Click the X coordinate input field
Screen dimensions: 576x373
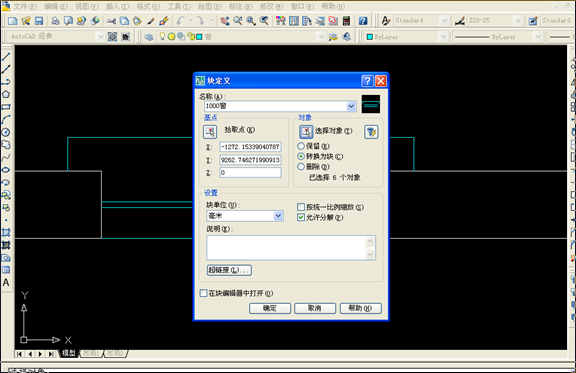coord(251,147)
